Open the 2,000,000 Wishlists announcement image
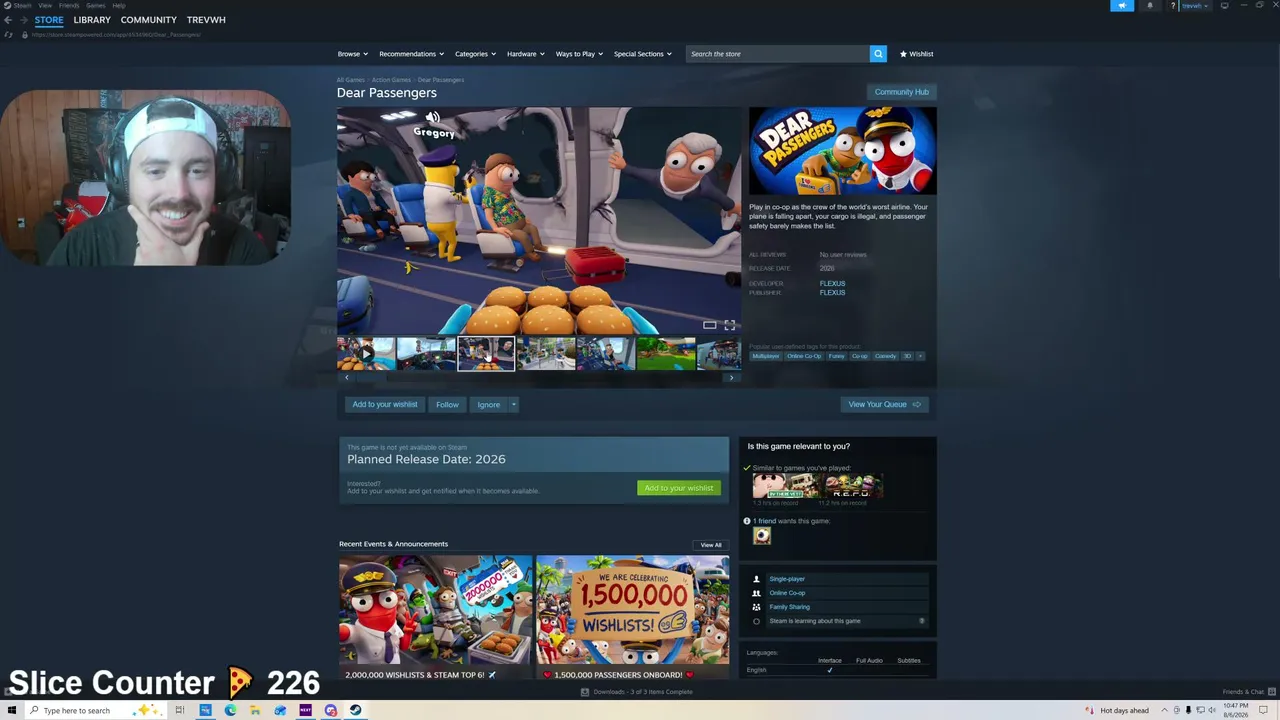The width and height of the screenshot is (1280, 720). tap(435, 610)
